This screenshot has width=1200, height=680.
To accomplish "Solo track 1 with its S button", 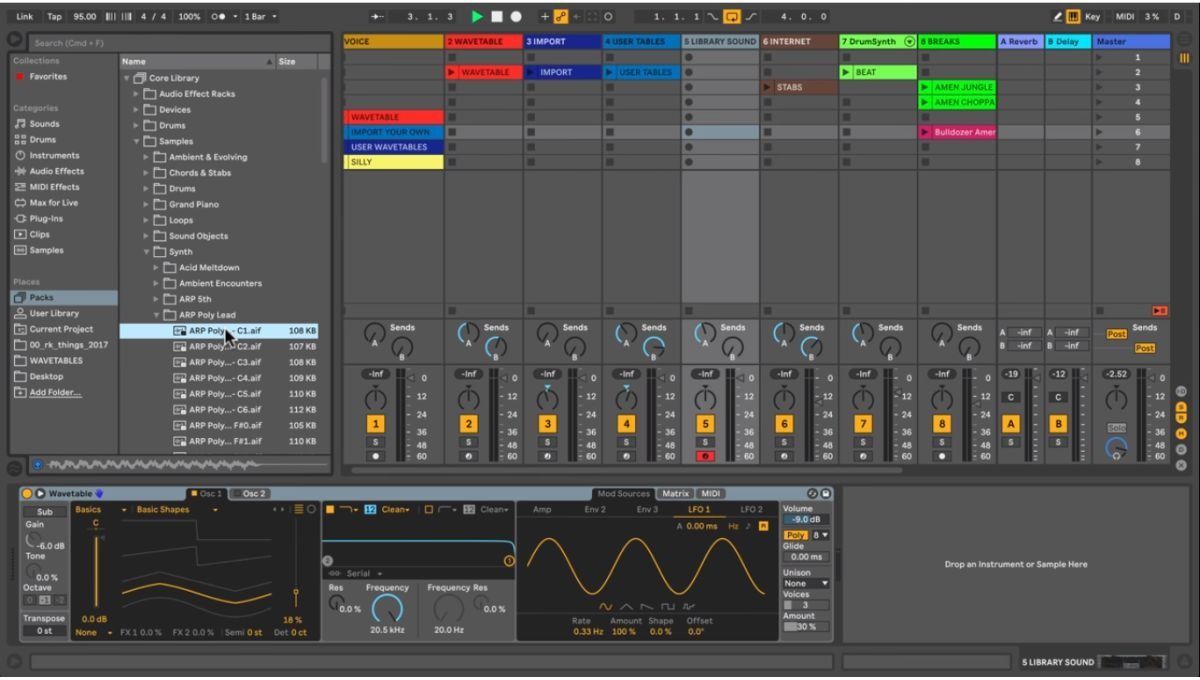I will 376,442.
